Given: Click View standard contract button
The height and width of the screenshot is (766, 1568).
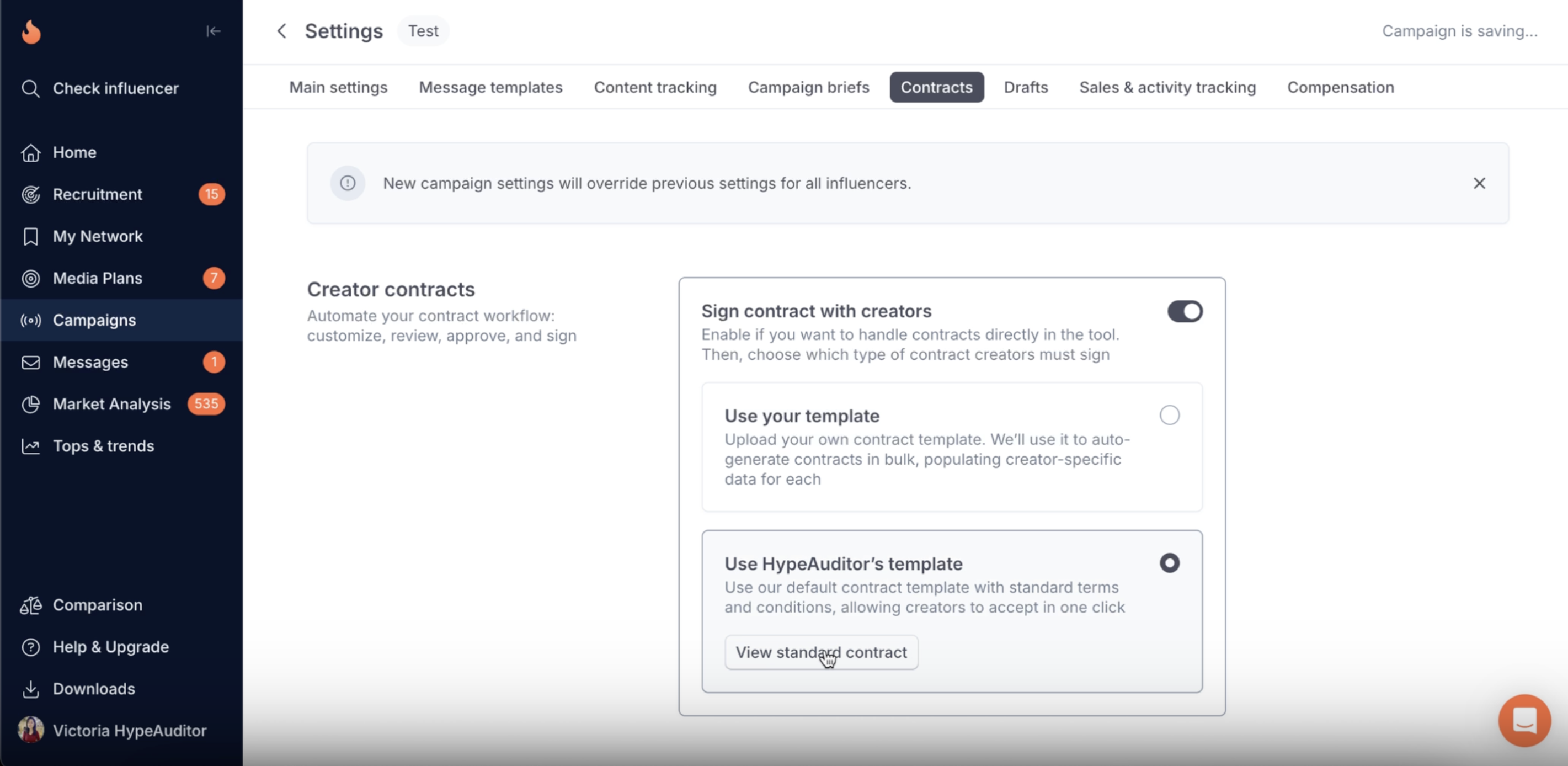Looking at the screenshot, I should point(820,653).
